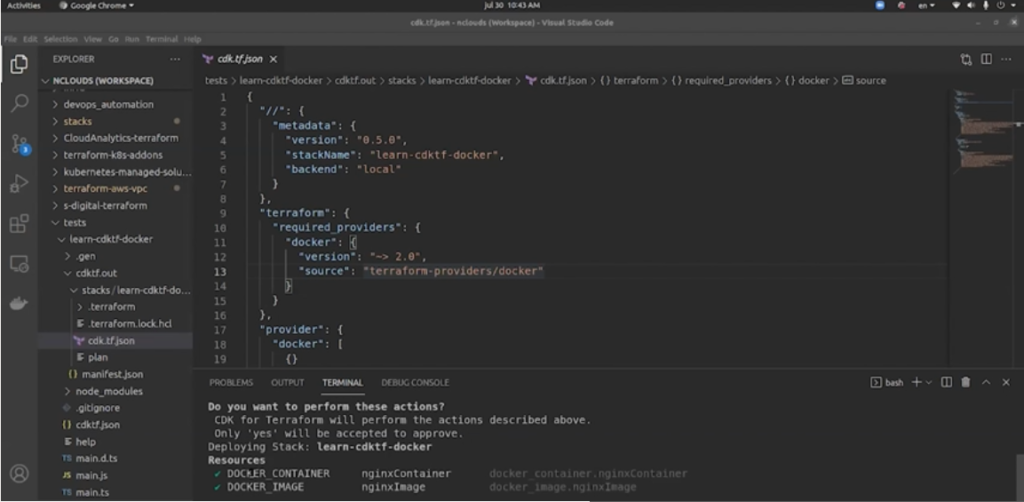This screenshot has width=1024, height=502.
Task: Open the Run and Debug view
Action: (19, 183)
